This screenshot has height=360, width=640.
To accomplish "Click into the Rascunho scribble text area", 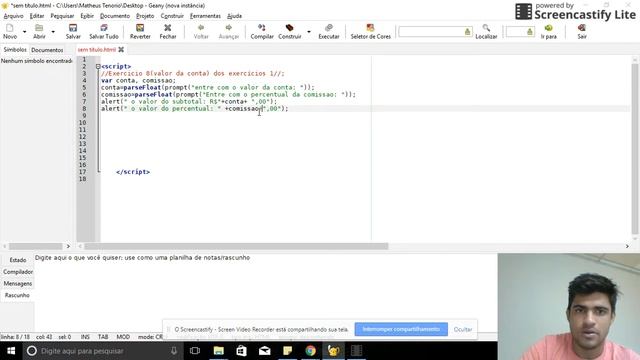I will [265, 292].
